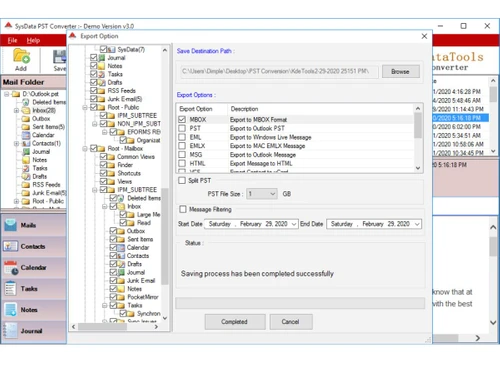The height and width of the screenshot is (375, 500).
Task: Click the Add folder toolbar icon
Action: pos(21,56)
